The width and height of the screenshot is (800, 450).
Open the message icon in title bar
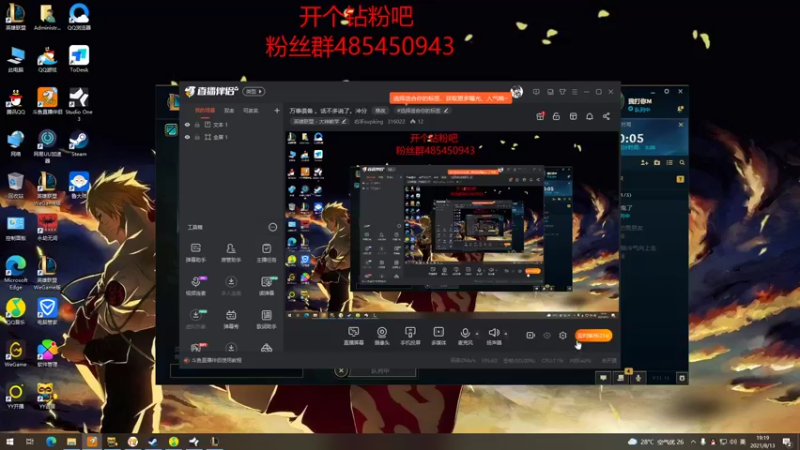pyautogui.click(x=536, y=92)
